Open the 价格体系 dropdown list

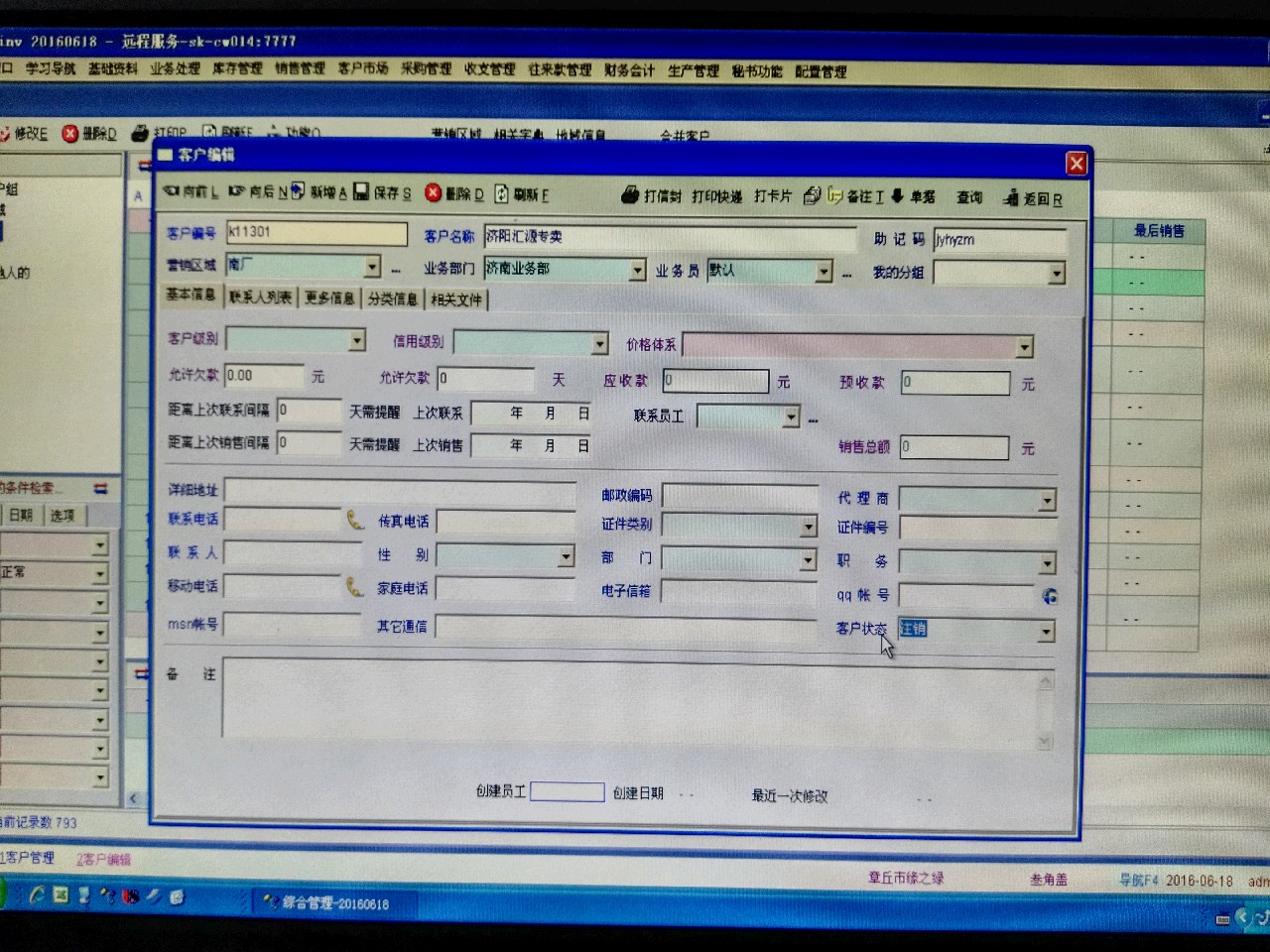[1024, 347]
